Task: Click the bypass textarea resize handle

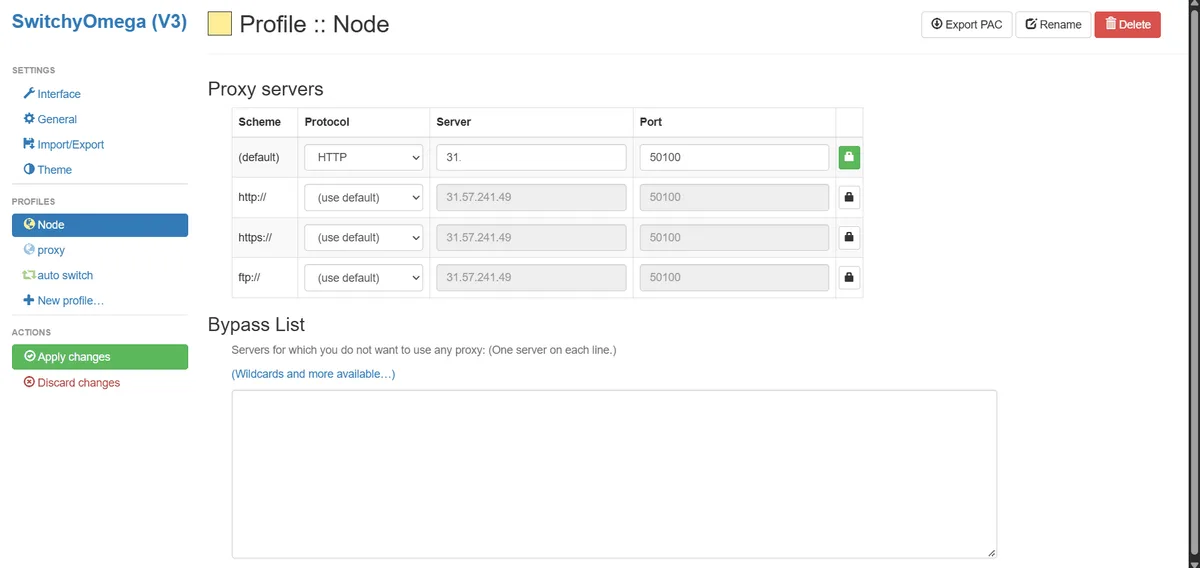Action: (x=991, y=552)
